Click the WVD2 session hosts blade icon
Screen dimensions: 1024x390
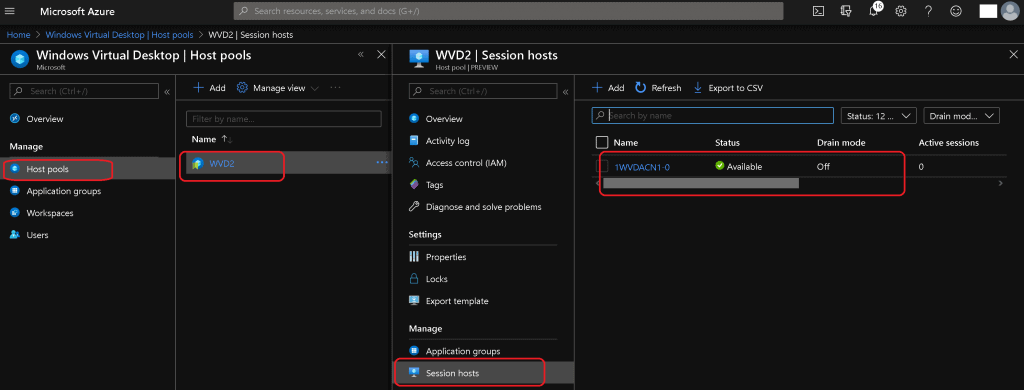point(419,59)
